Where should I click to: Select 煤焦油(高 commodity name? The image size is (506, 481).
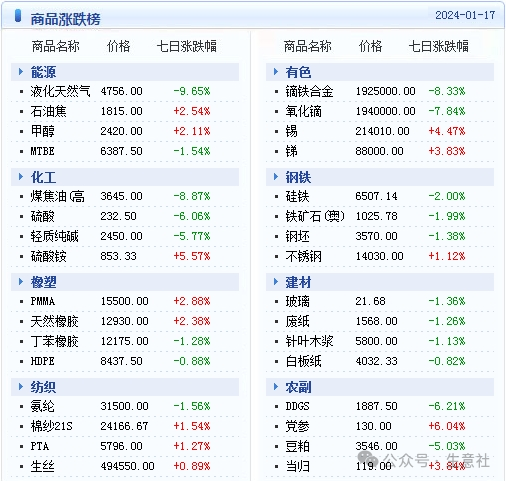(57, 196)
